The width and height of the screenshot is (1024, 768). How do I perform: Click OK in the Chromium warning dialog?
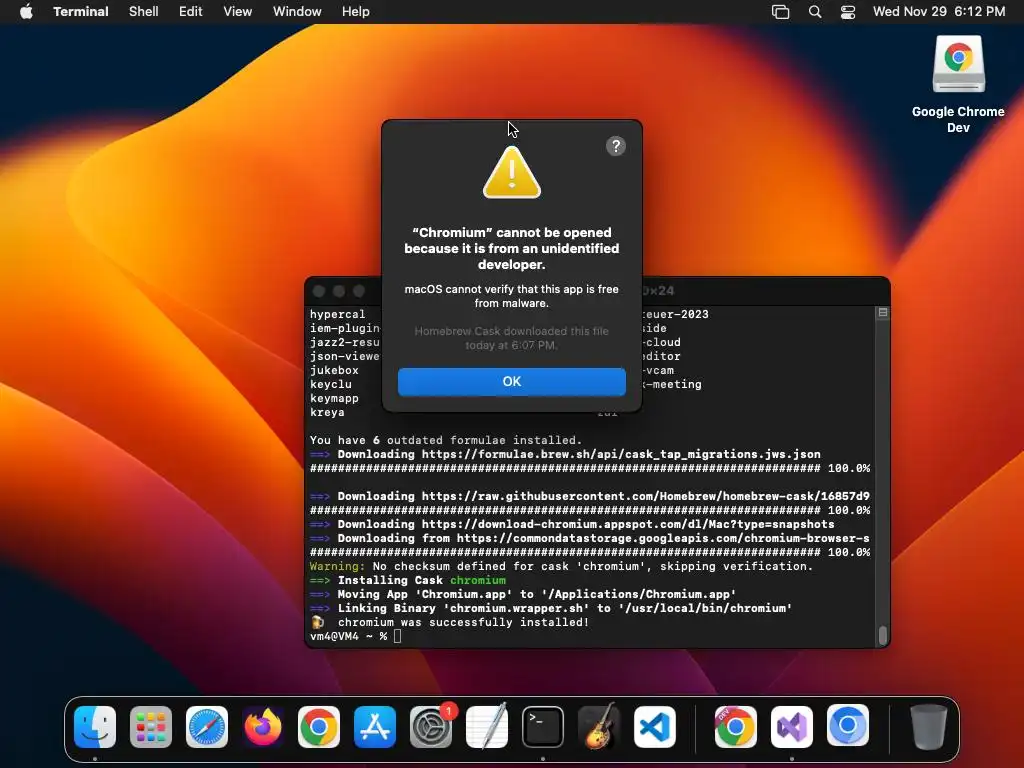(x=511, y=381)
